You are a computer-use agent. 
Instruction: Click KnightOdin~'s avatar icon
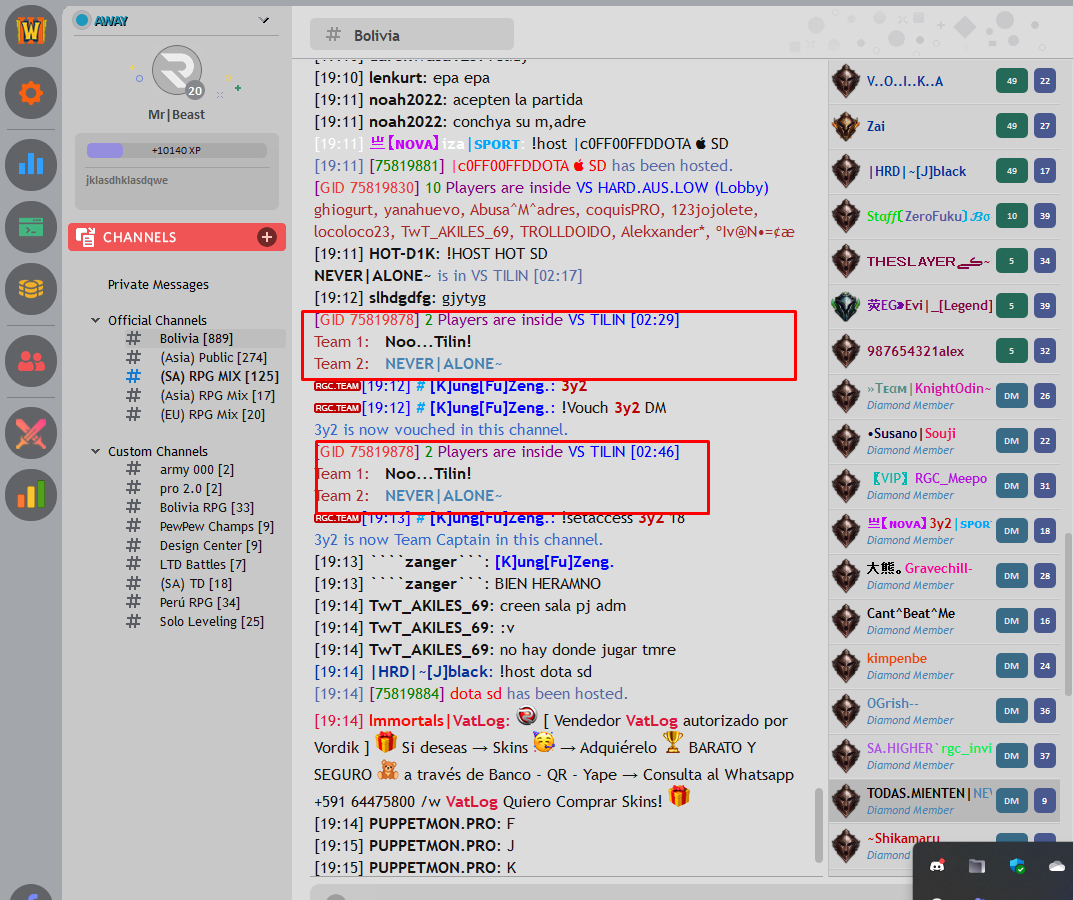[846, 396]
